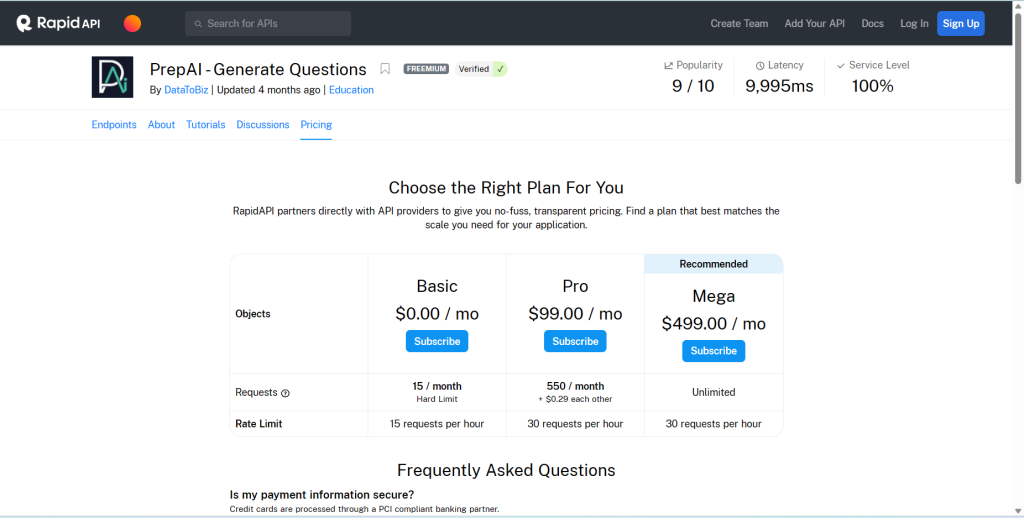Click 'Frequently Asked Questions' heading
This screenshot has width=1024, height=518.
506,470
